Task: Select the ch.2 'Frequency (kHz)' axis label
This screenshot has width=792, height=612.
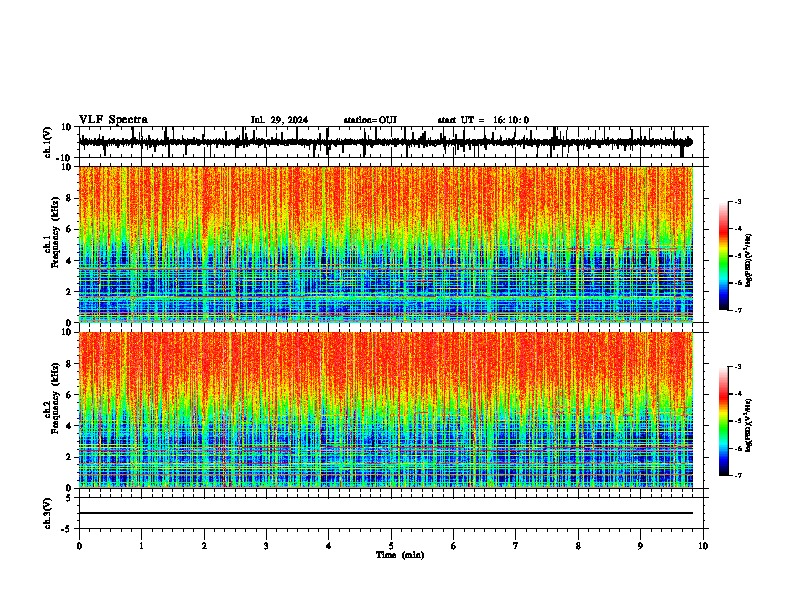Action: (x=56, y=398)
